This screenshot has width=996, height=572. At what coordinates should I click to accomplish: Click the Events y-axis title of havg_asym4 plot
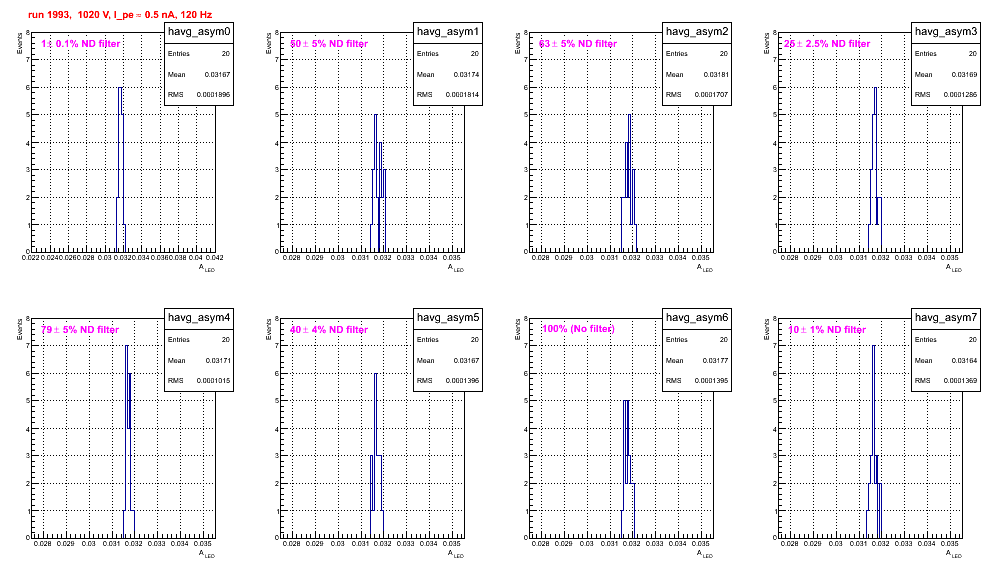(x=20, y=329)
